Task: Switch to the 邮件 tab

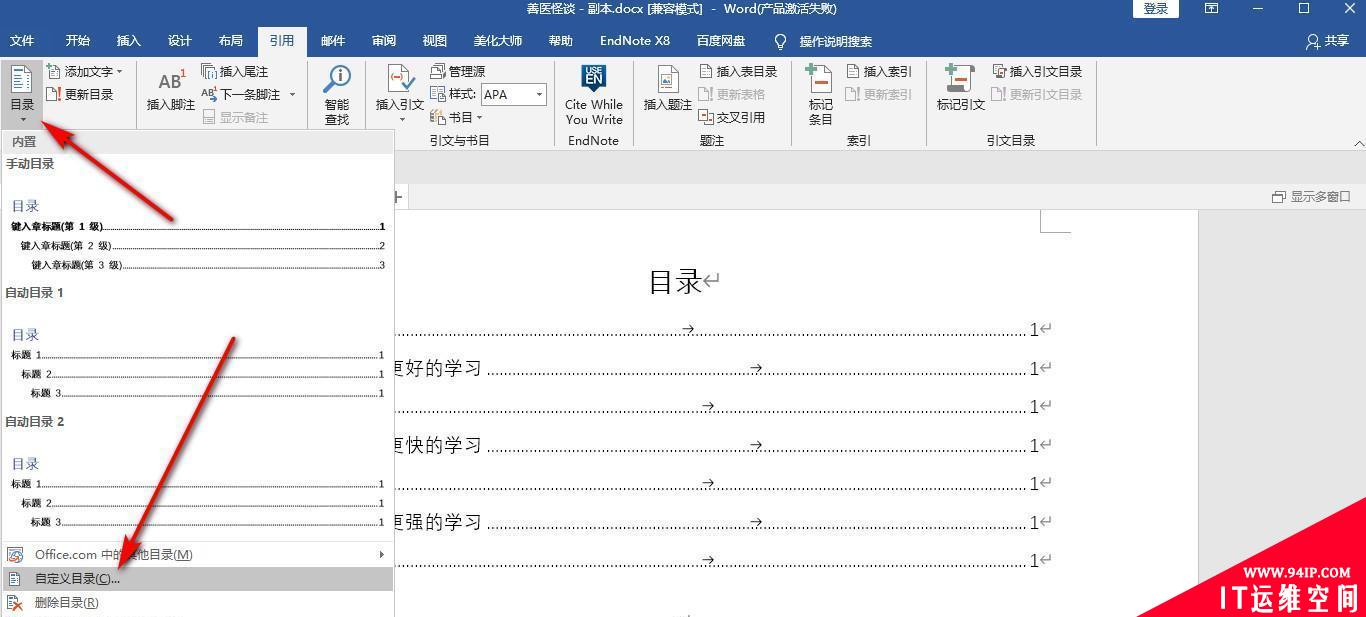Action: 332,41
